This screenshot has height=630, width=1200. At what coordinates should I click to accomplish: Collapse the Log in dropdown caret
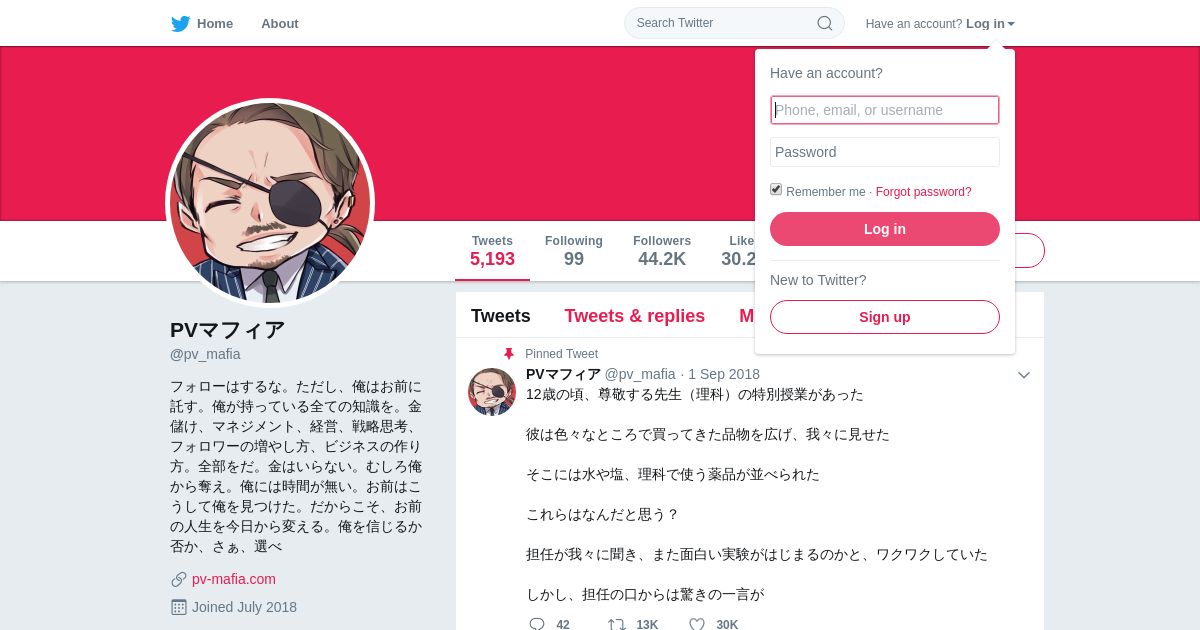coord(1011,24)
